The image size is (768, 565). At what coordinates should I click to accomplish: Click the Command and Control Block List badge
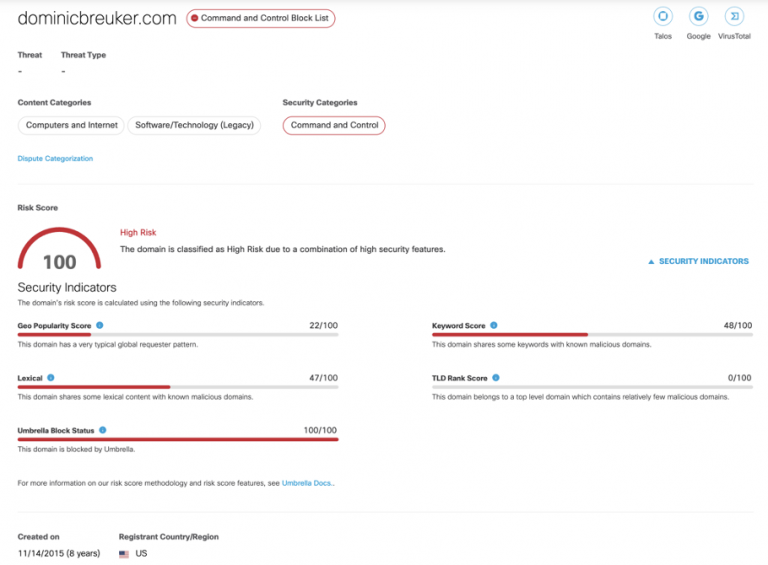pyautogui.click(x=261, y=18)
